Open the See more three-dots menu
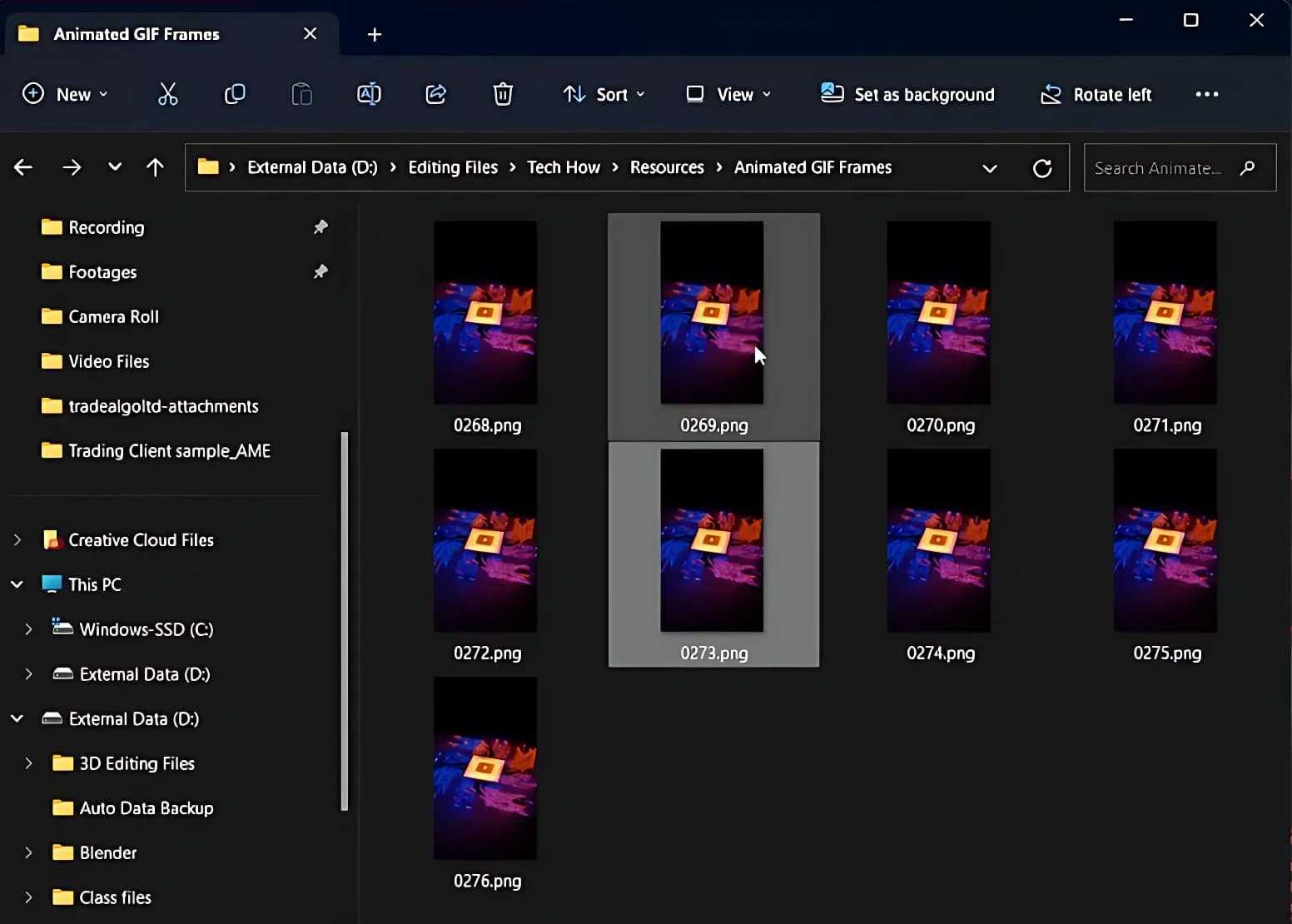 point(1207,94)
